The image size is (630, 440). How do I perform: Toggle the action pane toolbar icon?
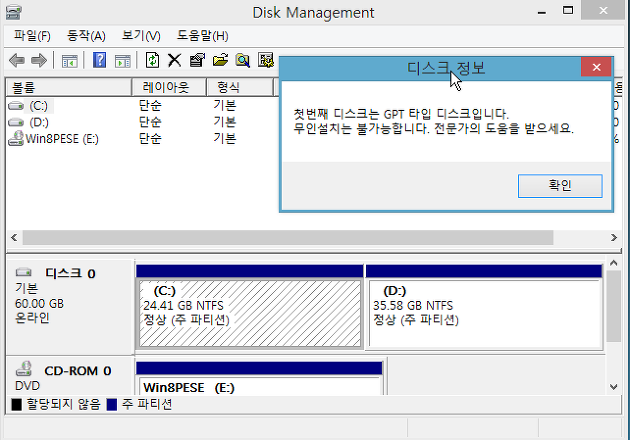[123, 61]
